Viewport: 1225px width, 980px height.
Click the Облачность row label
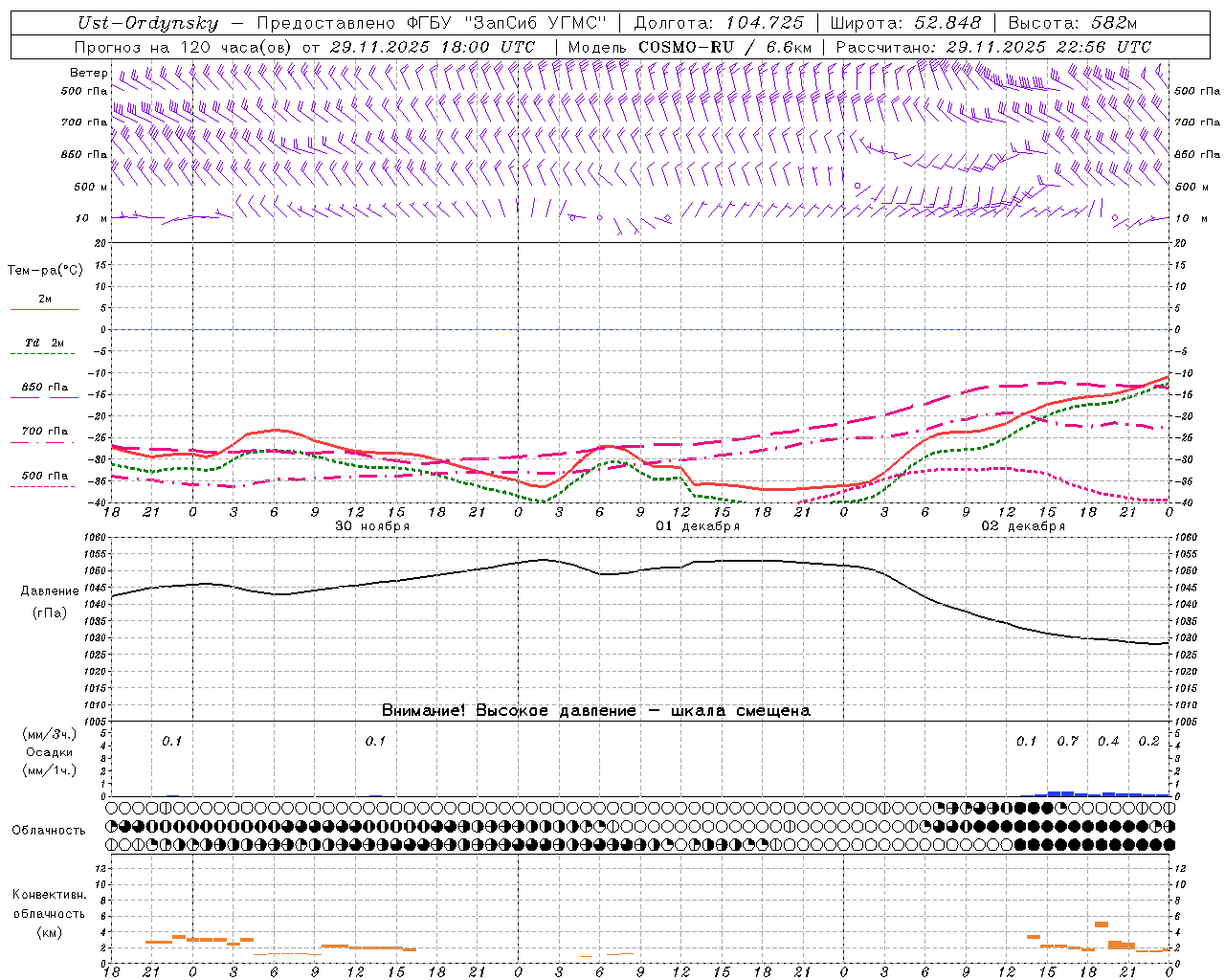point(49,830)
